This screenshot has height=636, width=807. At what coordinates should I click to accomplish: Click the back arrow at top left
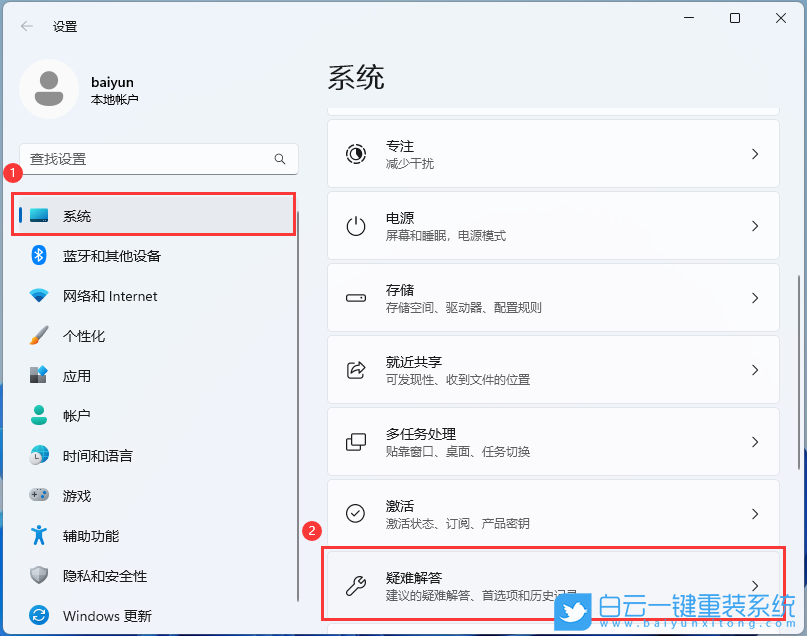click(26, 27)
